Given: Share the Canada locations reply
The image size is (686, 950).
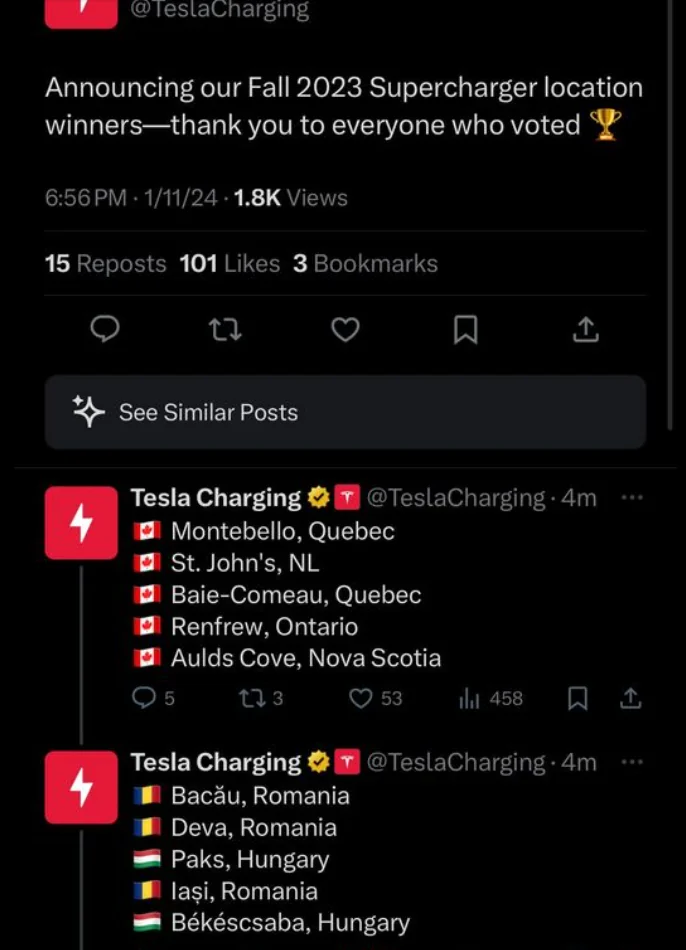Looking at the screenshot, I should pos(631,698).
